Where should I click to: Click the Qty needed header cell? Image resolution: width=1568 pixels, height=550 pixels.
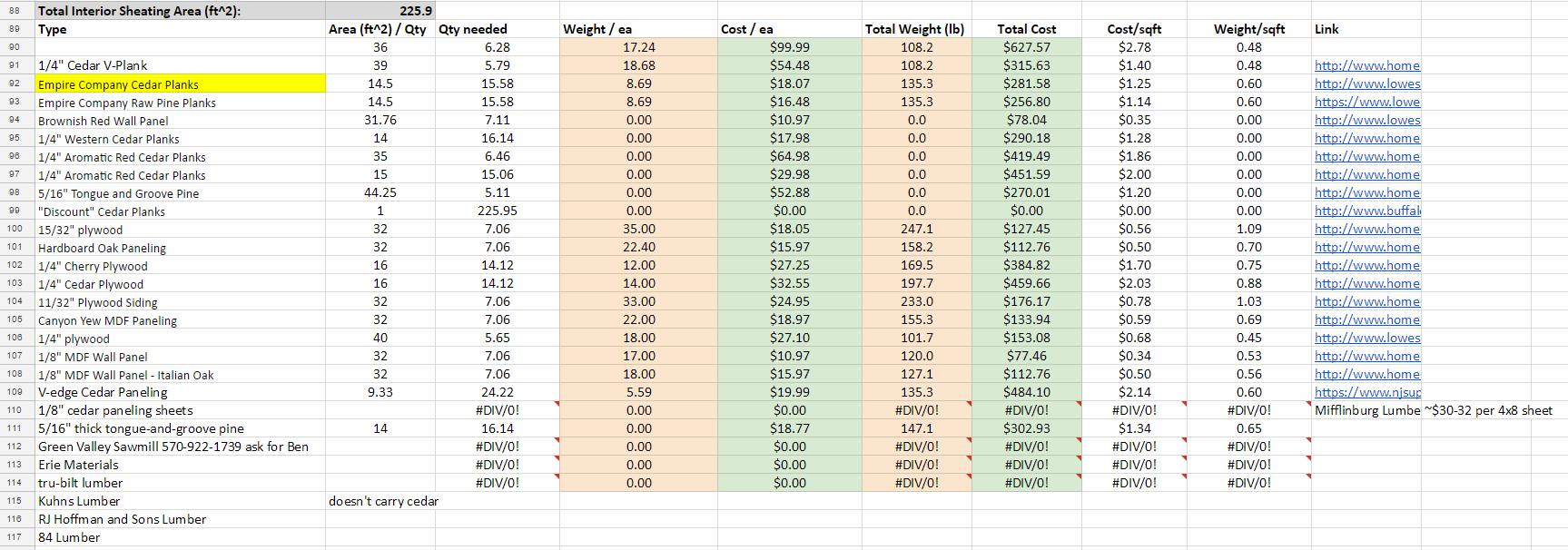[x=497, y=29]
